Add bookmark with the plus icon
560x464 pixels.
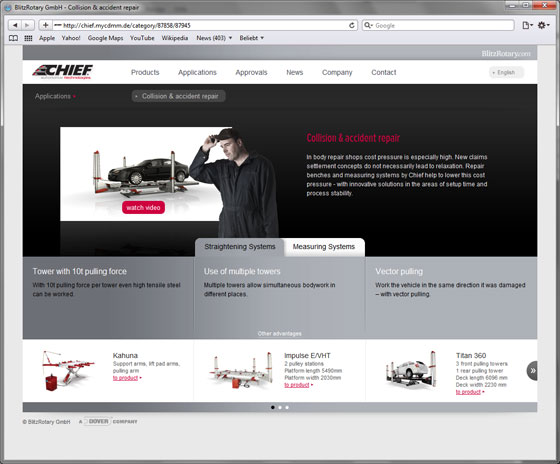click(x=45, y=25)
